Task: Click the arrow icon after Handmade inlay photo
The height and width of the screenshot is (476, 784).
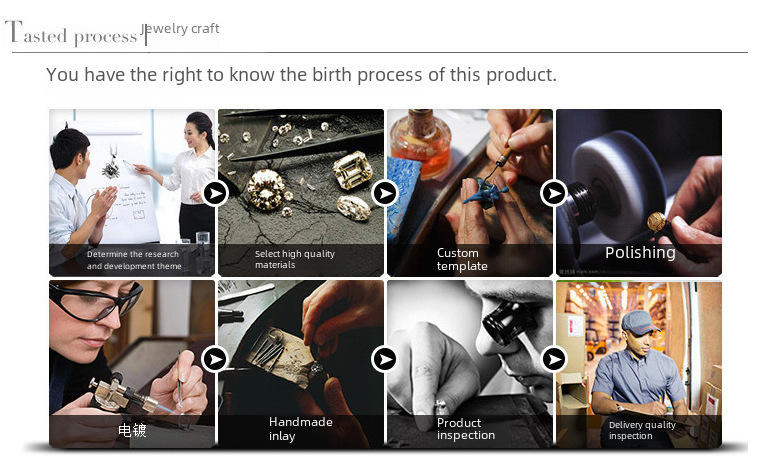Action: click(385, 359)
